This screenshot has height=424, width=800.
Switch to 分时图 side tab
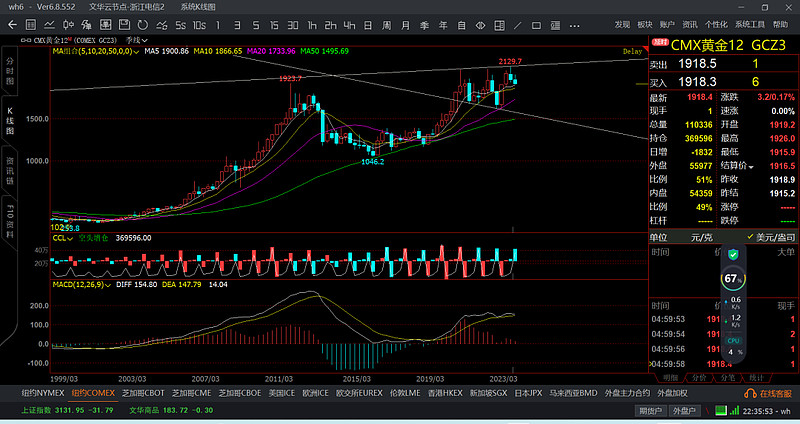tap(10, 71)
